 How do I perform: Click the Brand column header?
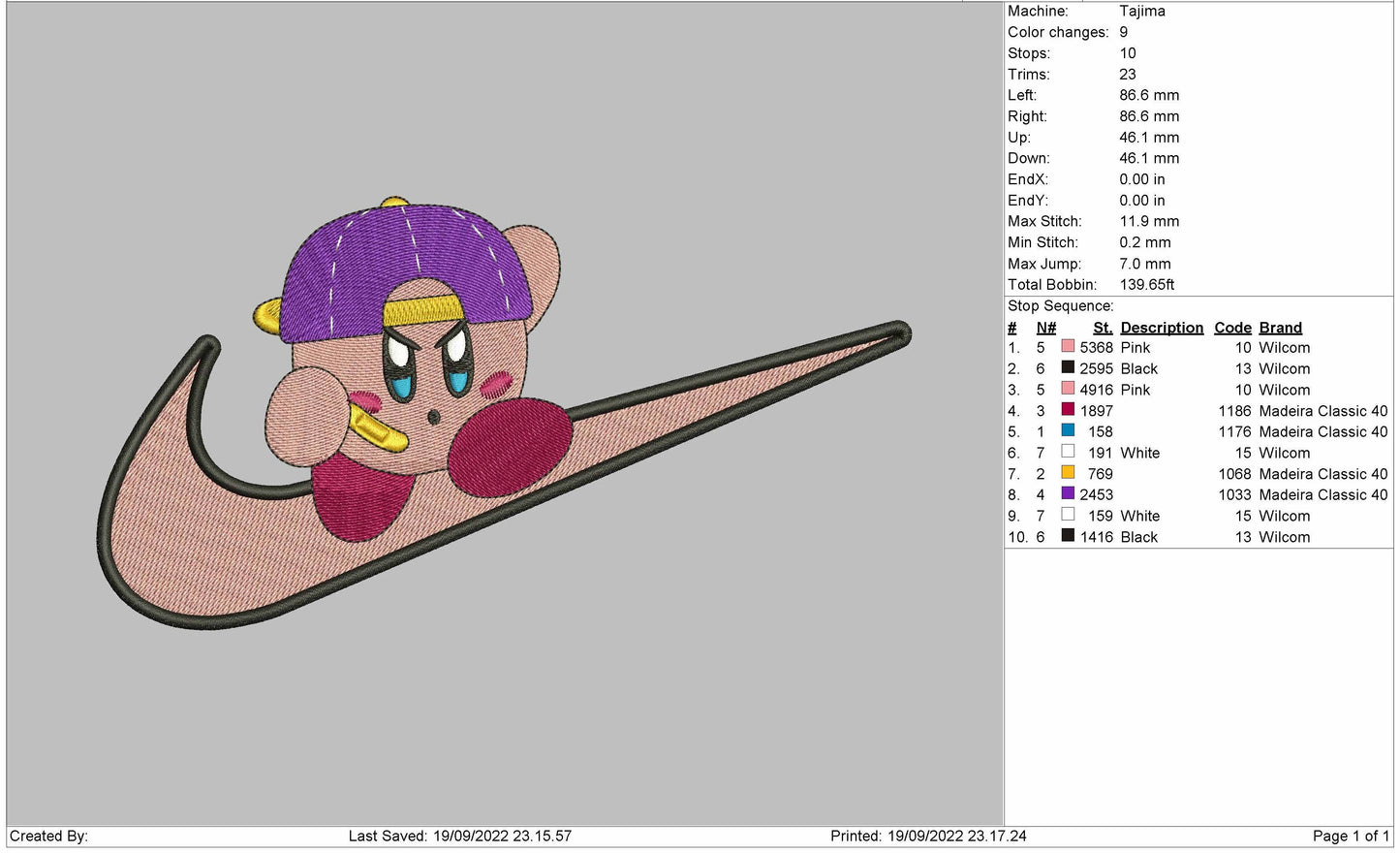(1280, 328)
